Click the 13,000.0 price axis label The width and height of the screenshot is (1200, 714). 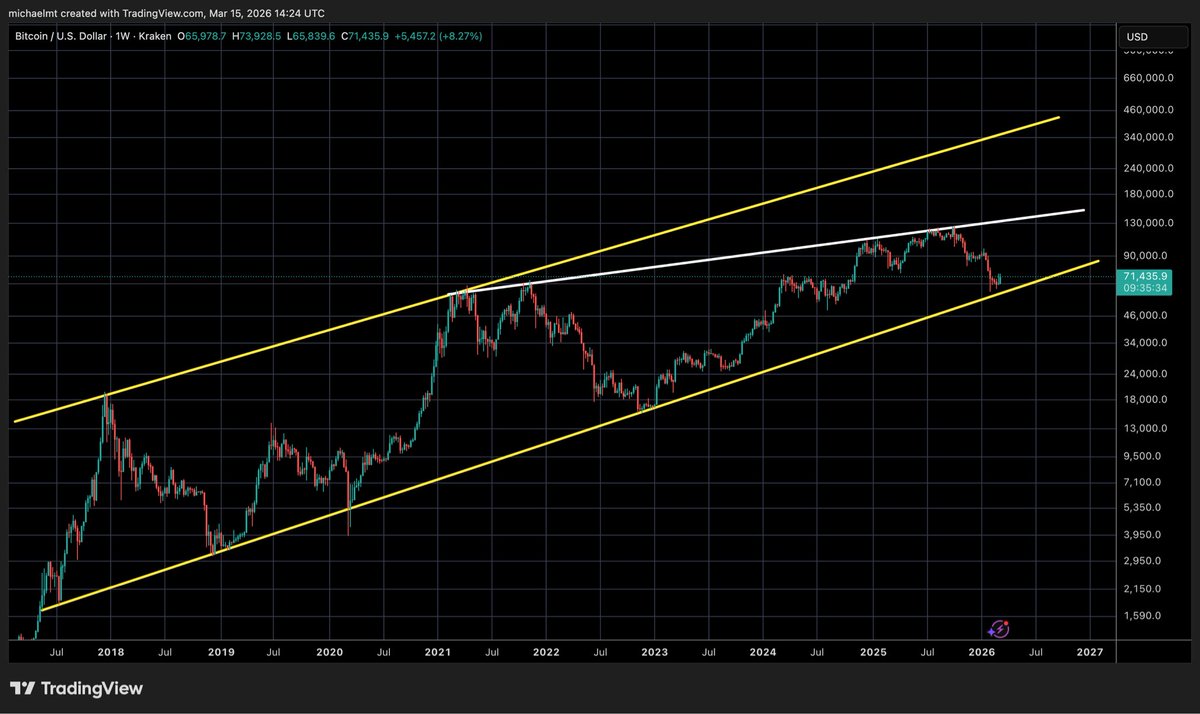[1146, 429]
